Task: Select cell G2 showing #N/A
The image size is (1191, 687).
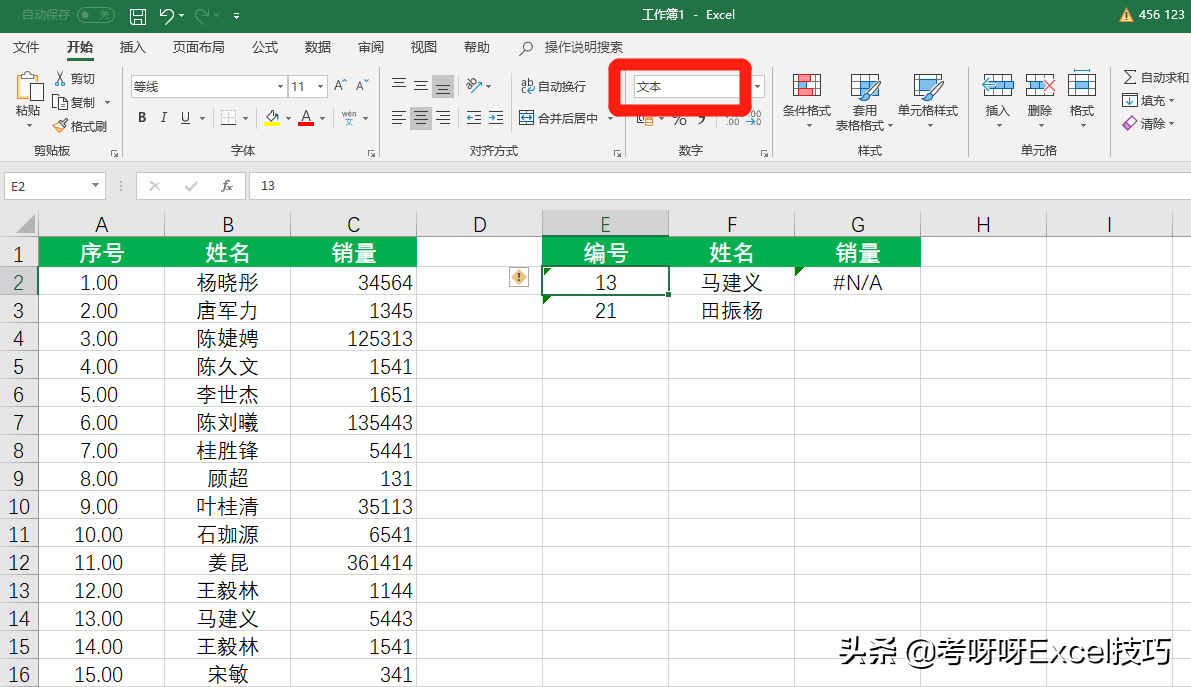Action: click(x=857, y=282)
